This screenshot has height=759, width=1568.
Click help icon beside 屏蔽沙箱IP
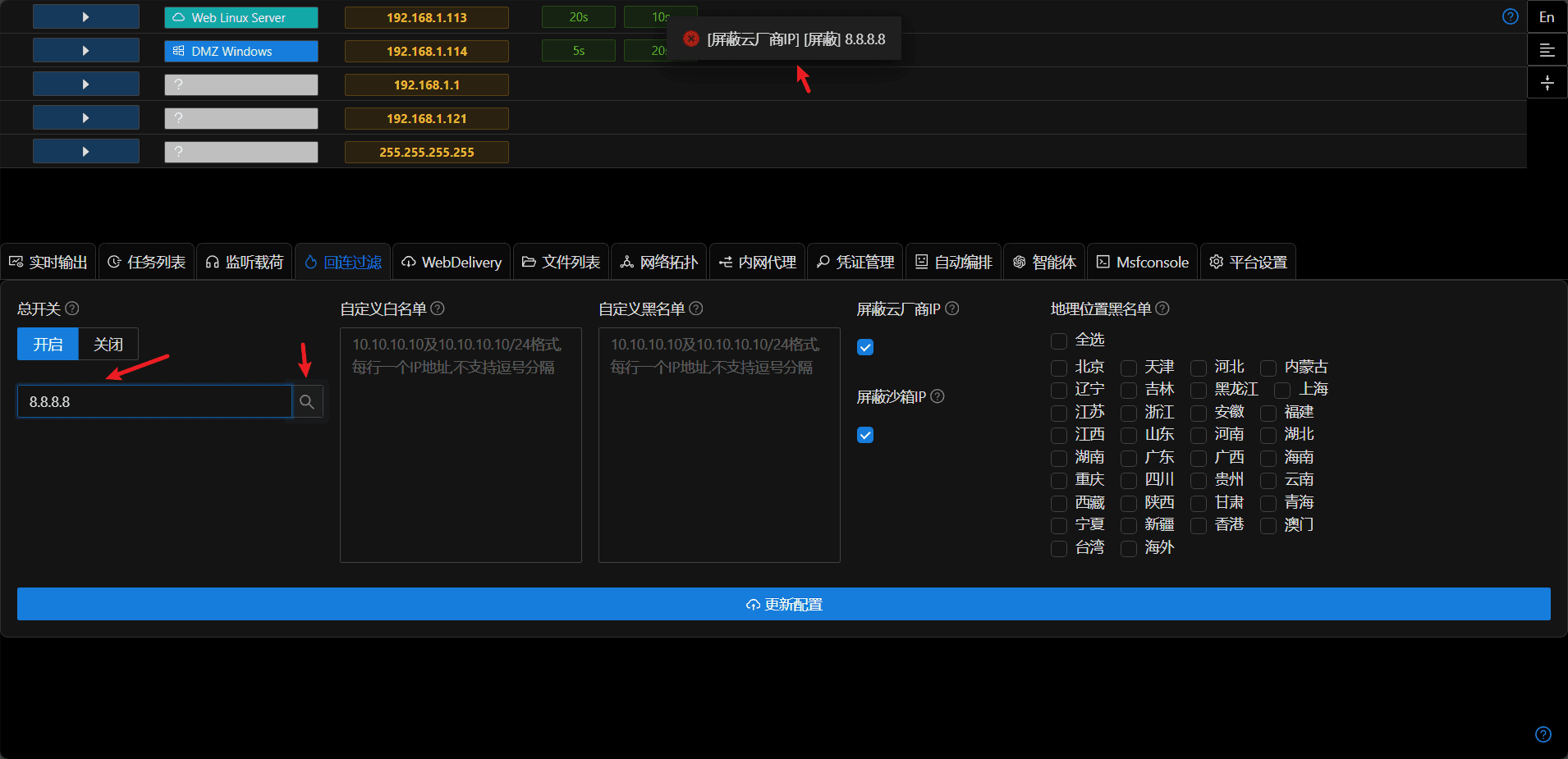(938, 396)
